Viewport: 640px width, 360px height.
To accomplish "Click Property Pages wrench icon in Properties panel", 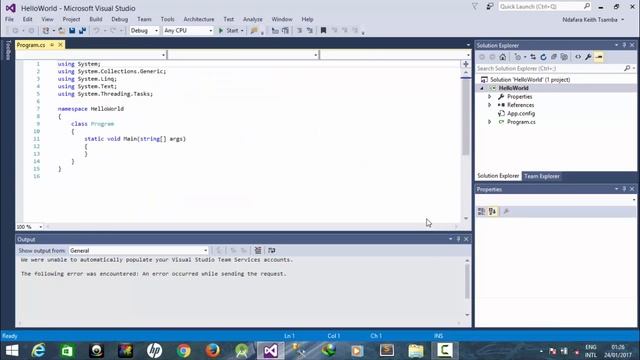I will click(x=506, y=211).
